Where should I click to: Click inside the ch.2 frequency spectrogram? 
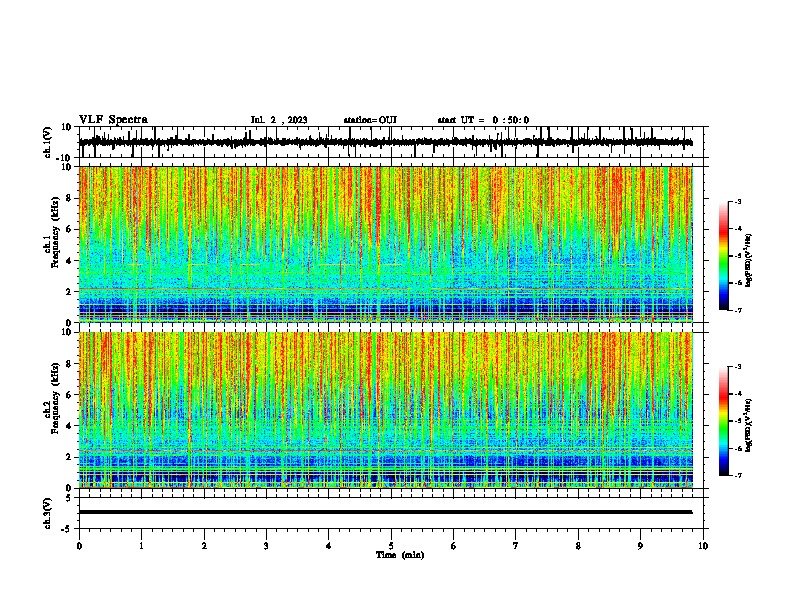pyautogui.click(x=386, y=410)
